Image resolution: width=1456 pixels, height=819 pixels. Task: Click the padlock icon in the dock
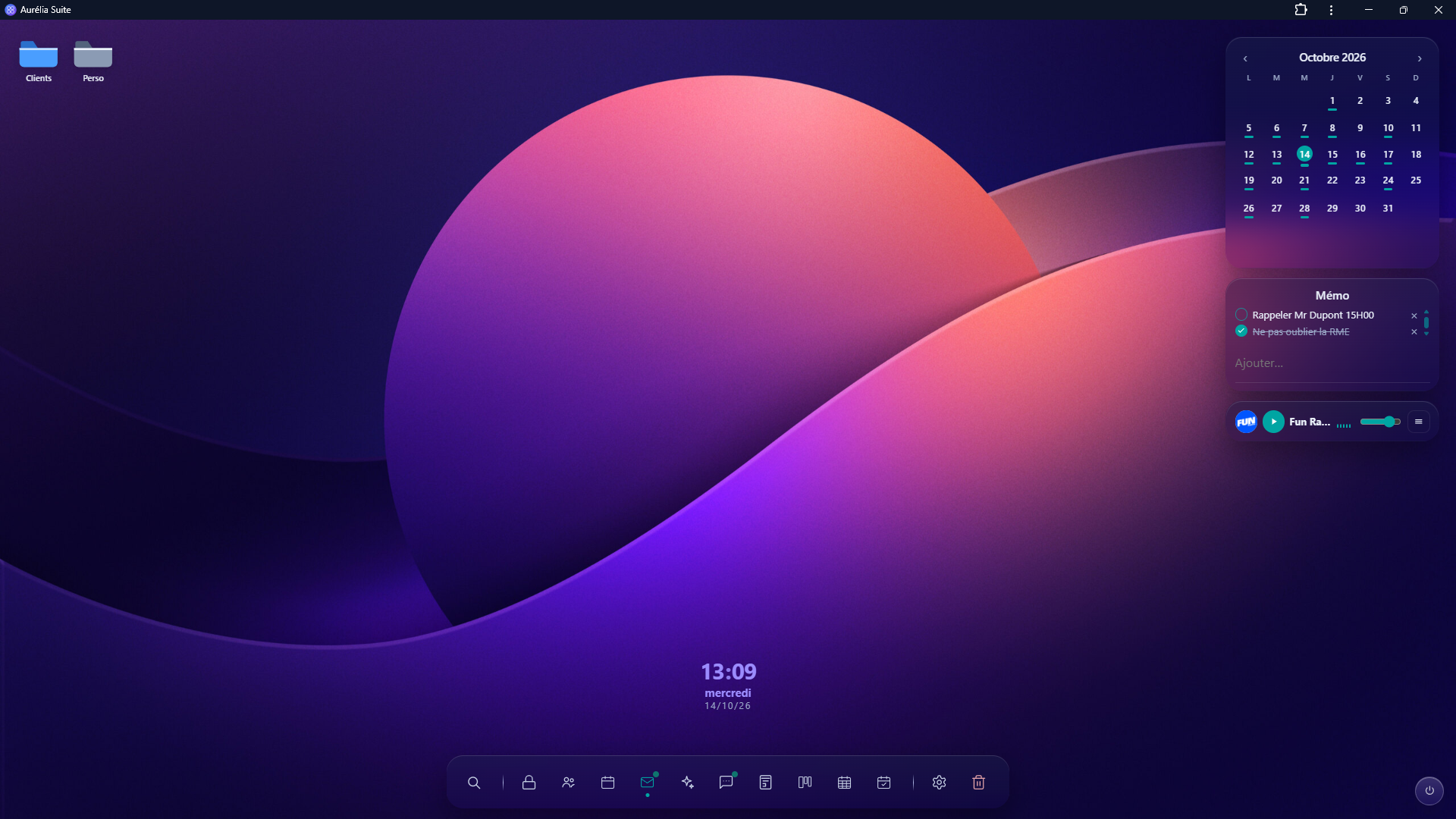tap(529, 783)
